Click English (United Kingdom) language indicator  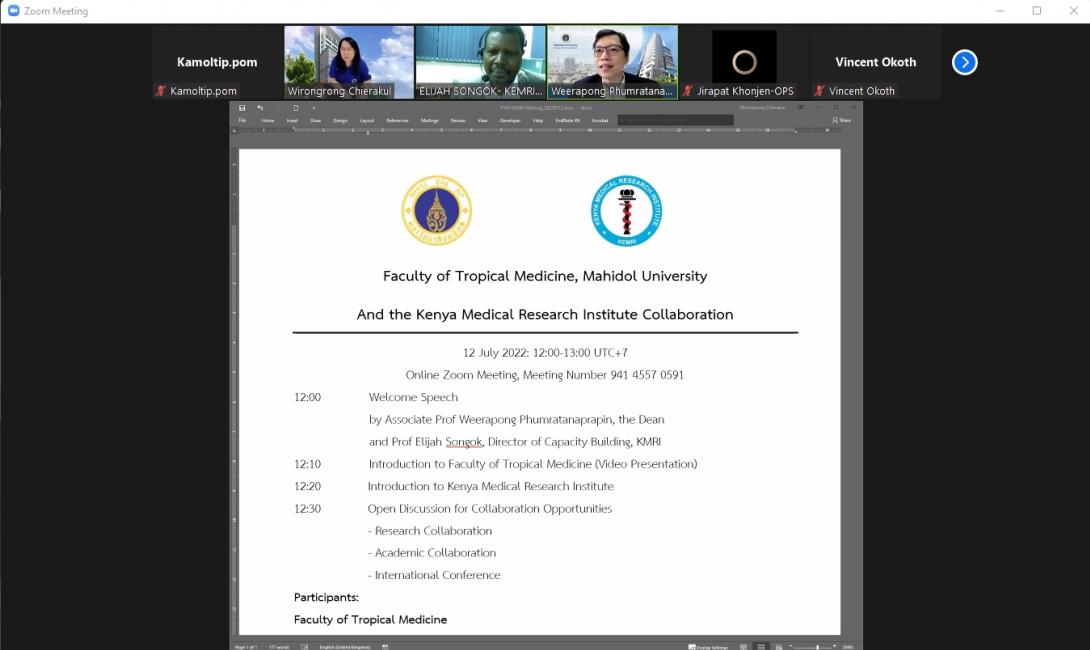click(x=345, y=647)
